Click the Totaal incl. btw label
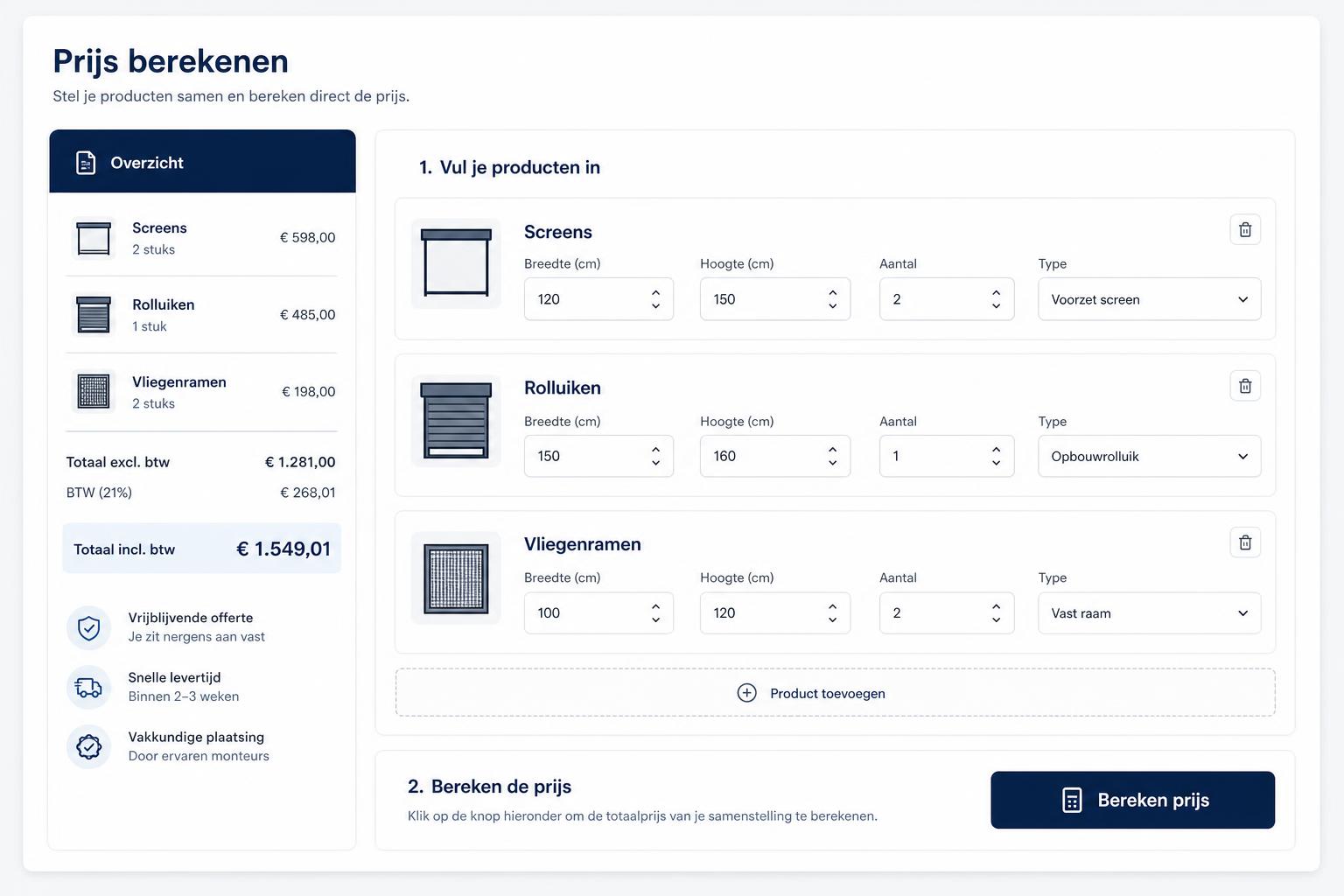 tap(124, 549)
